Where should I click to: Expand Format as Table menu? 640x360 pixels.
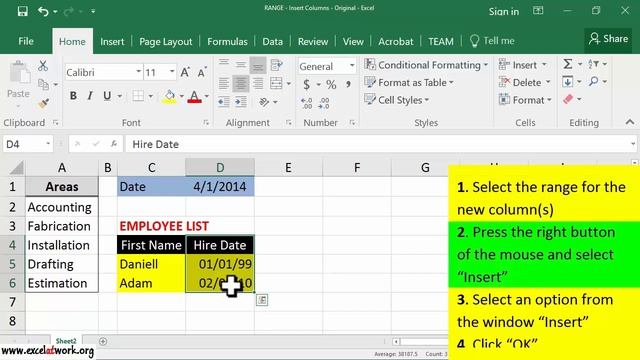pos(409,82)
